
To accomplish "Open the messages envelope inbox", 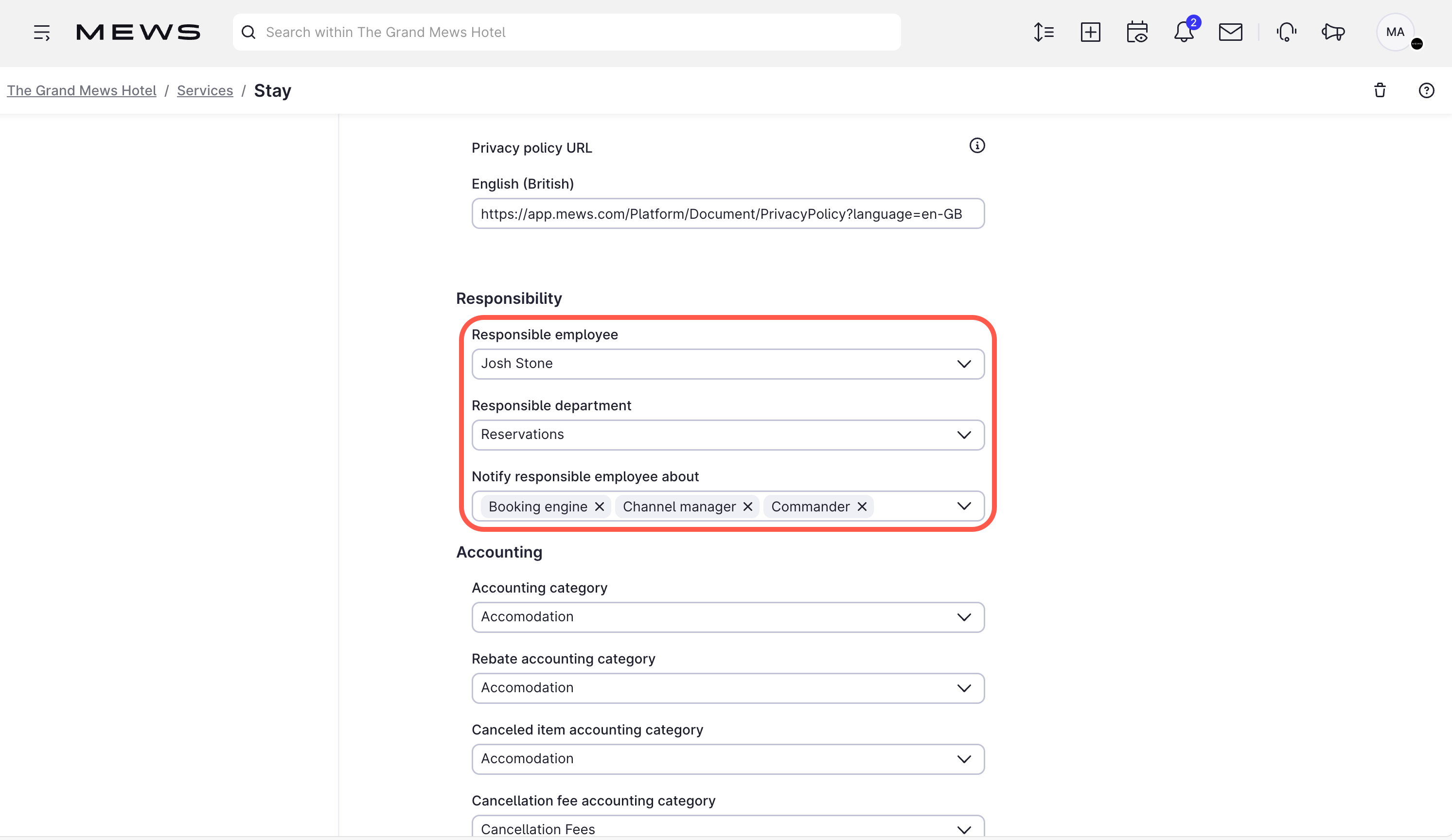I will coord(1230,32).
